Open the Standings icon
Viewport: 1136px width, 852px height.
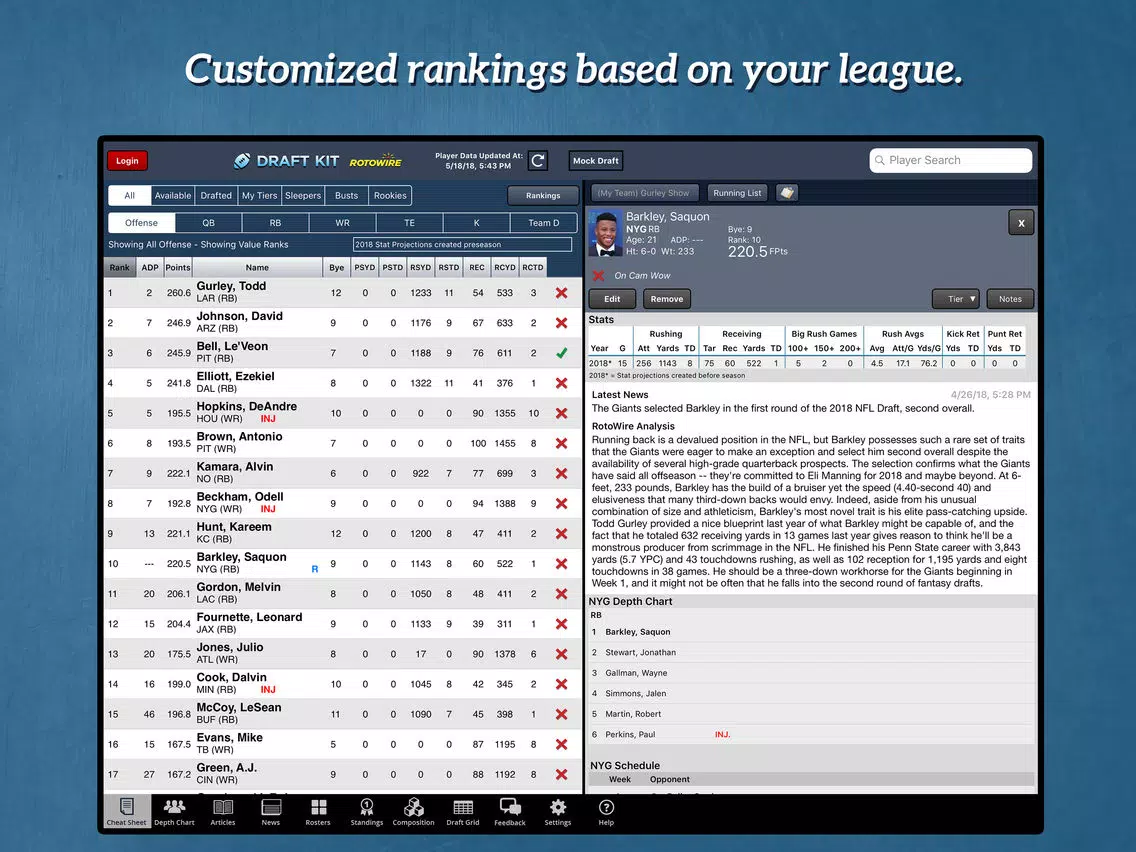tap(367, 811)
